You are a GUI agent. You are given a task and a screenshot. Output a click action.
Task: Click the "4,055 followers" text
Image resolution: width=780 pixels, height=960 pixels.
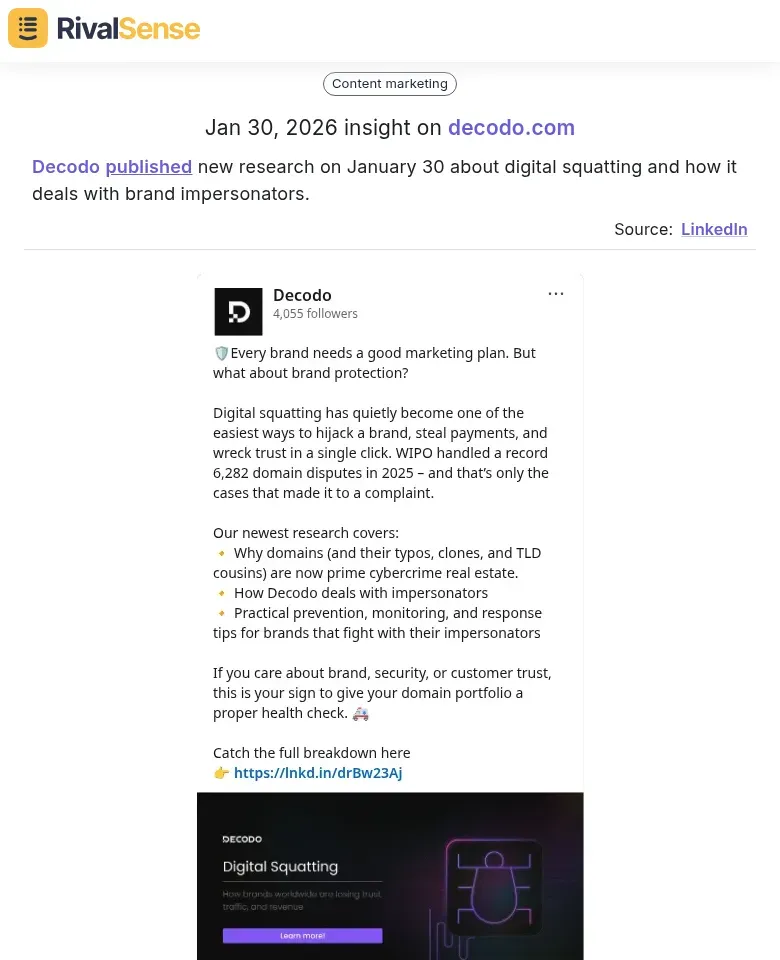pos(315,313)
